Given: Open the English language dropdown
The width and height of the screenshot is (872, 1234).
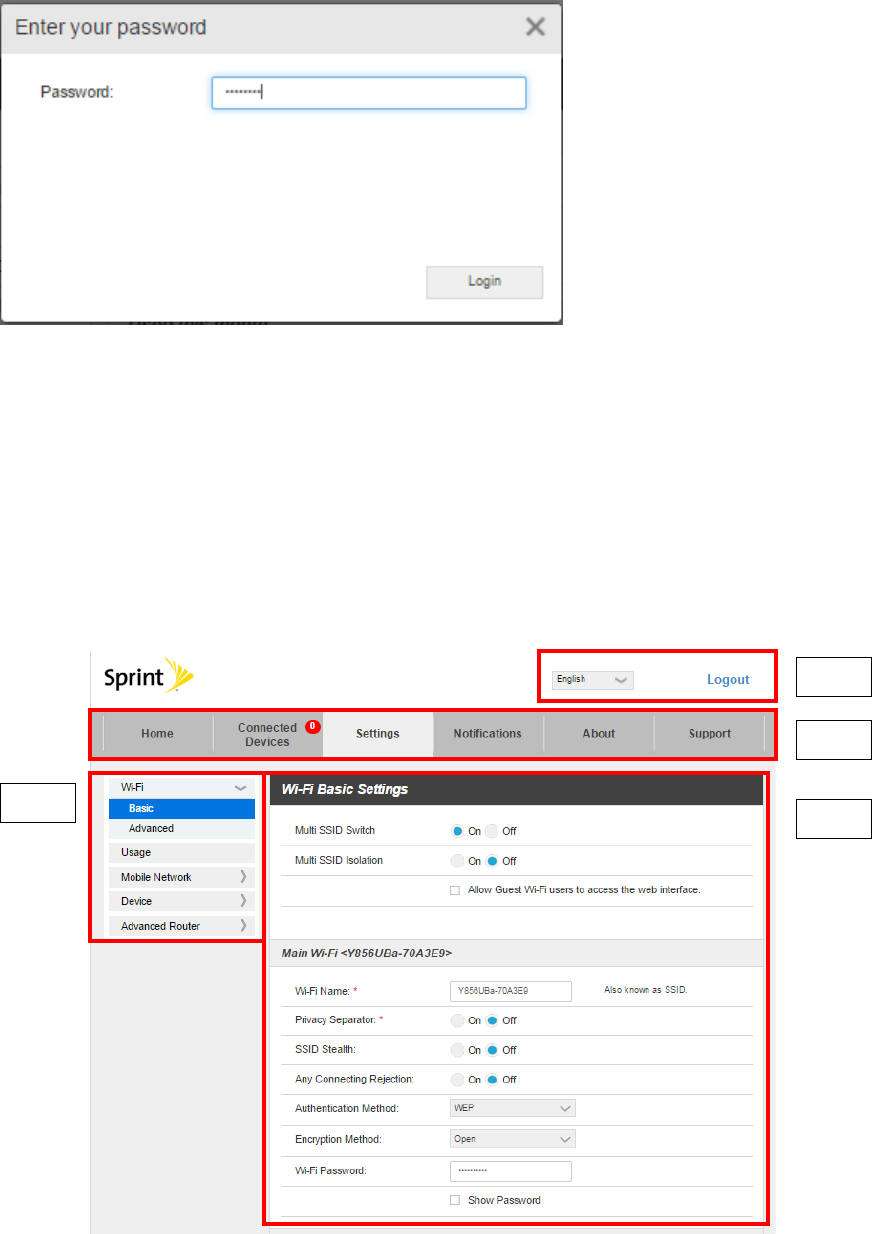Looking at the screenshot, I should pyautogui.click(x=593, y=680).
